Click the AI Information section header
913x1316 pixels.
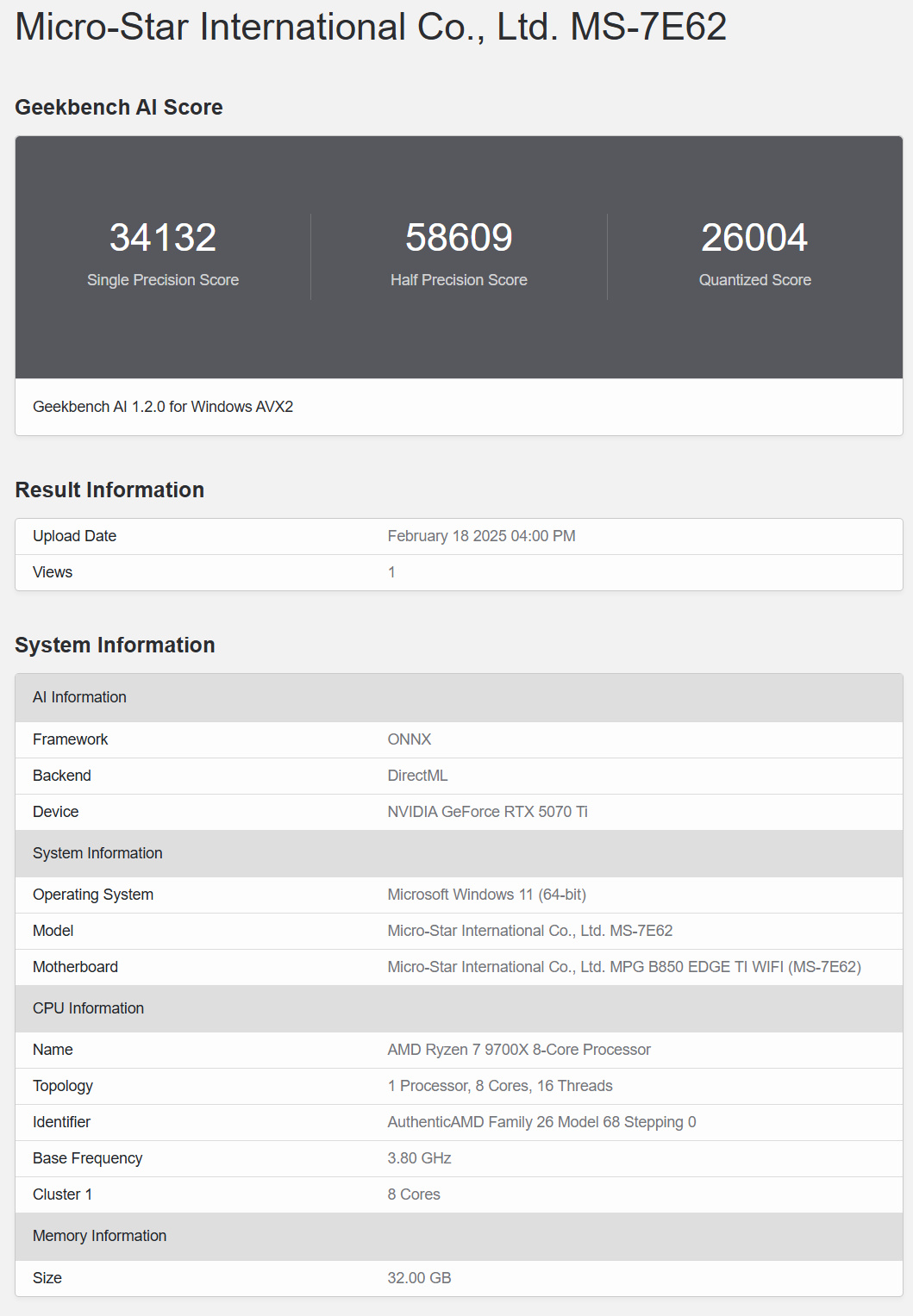coord(79,697)
